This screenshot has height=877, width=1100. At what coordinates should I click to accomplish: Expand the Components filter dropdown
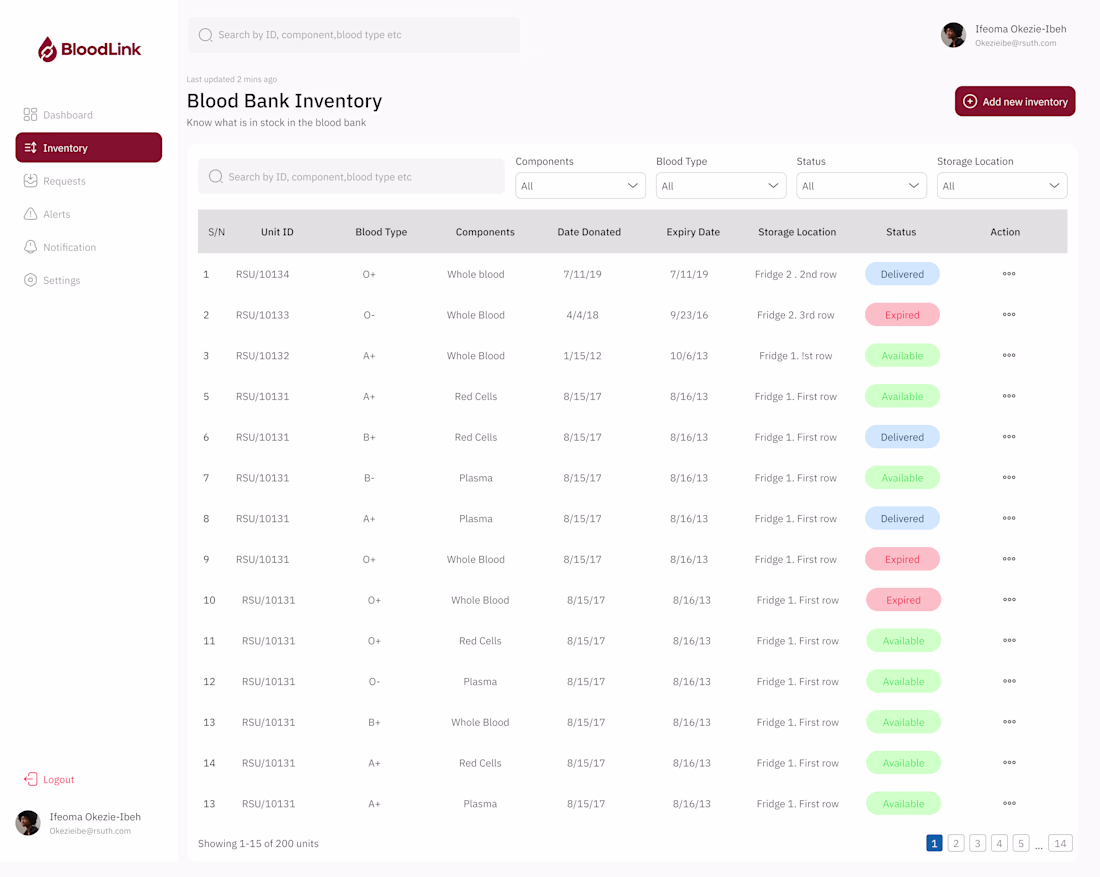580,185
